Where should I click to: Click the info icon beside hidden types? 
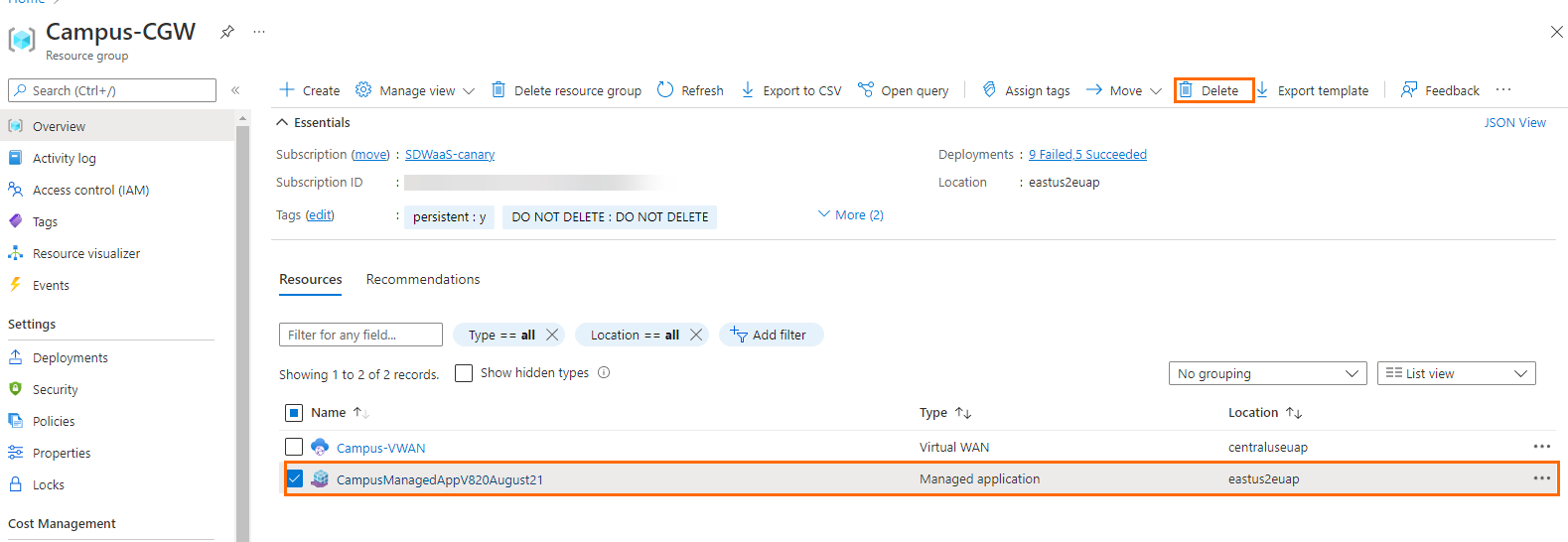604,373
